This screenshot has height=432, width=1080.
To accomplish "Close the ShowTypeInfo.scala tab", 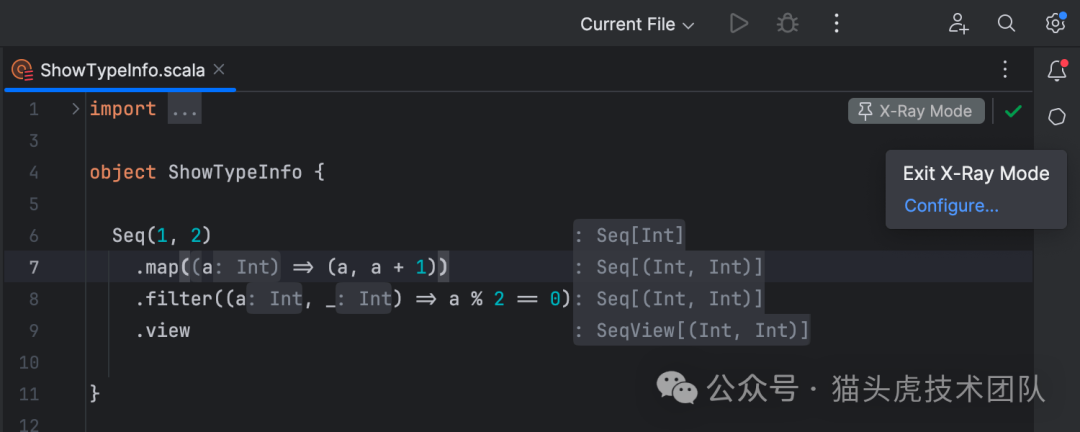I will (219, 70).
